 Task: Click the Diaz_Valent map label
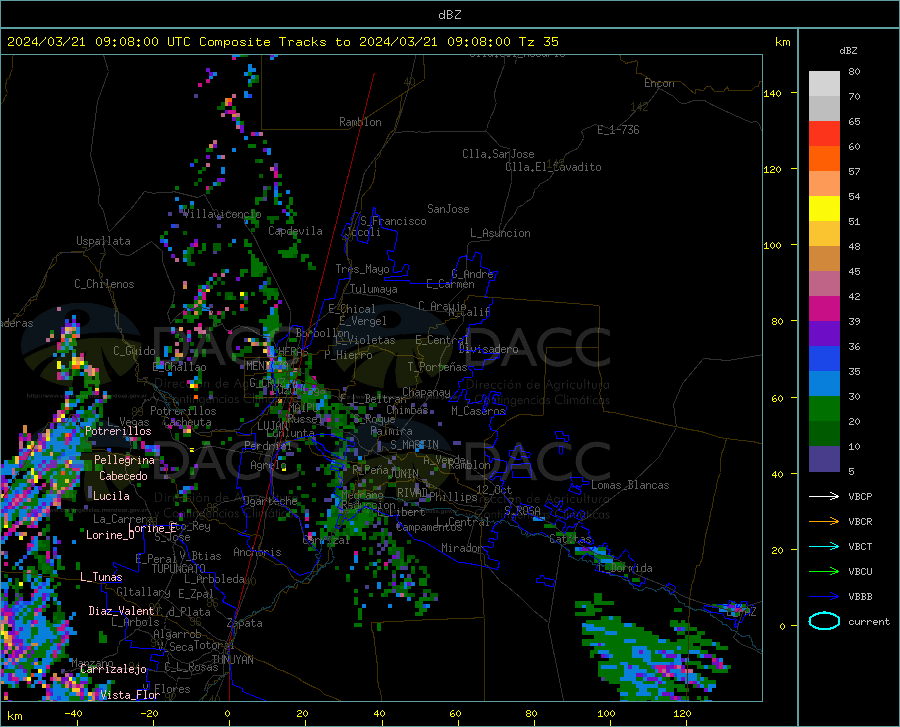[121, 611]
